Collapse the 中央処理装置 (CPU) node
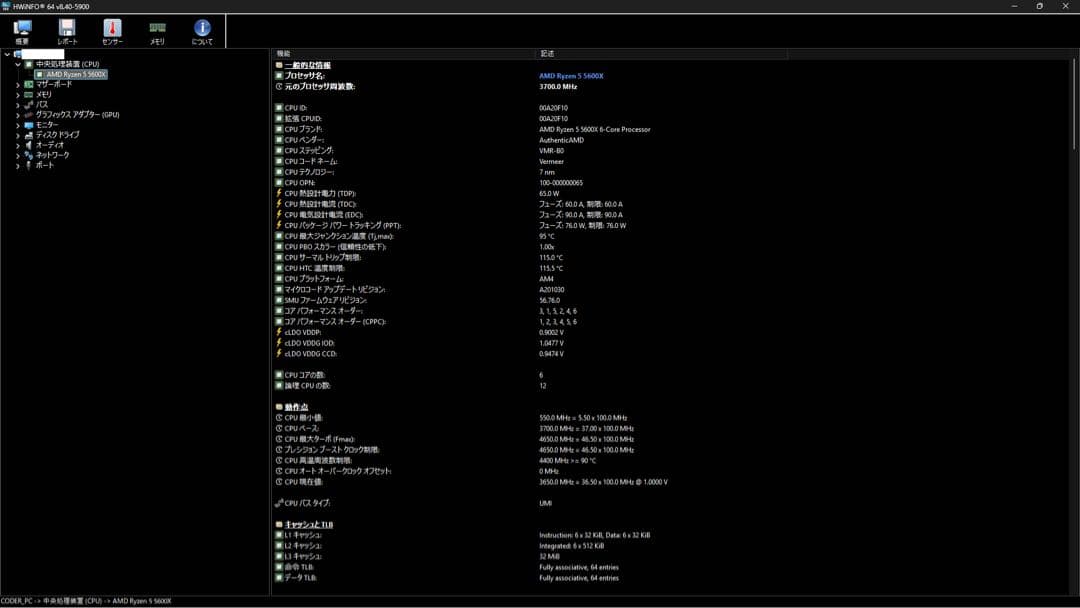The height and width of the screenshot is (608, 1080). 18,64
